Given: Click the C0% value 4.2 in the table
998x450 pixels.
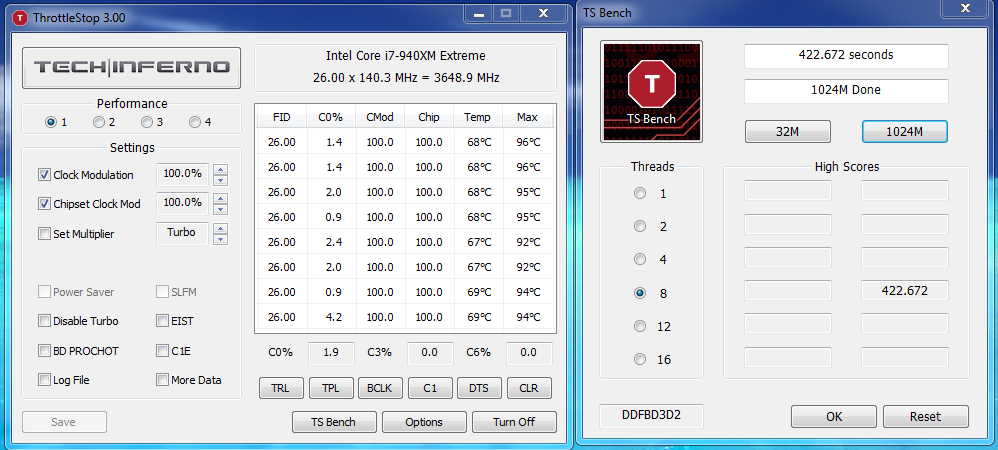Looking at the screenshot, I should pos(334,317).
